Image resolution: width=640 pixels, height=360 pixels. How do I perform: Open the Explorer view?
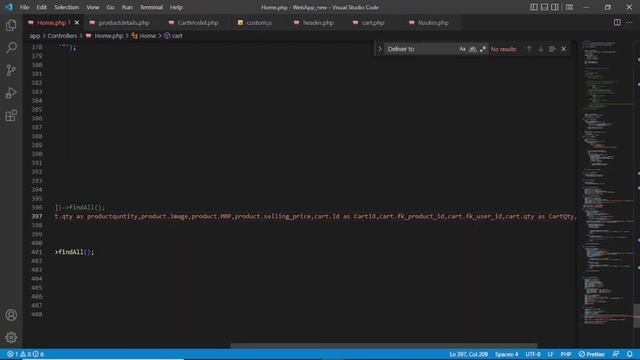(11, 25)
